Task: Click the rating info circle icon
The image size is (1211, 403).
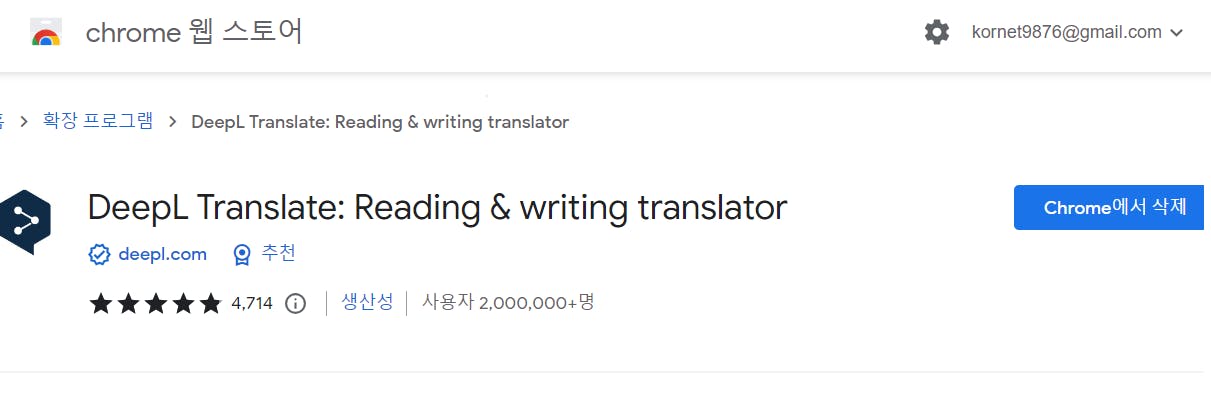Action: tap(295, 303)
